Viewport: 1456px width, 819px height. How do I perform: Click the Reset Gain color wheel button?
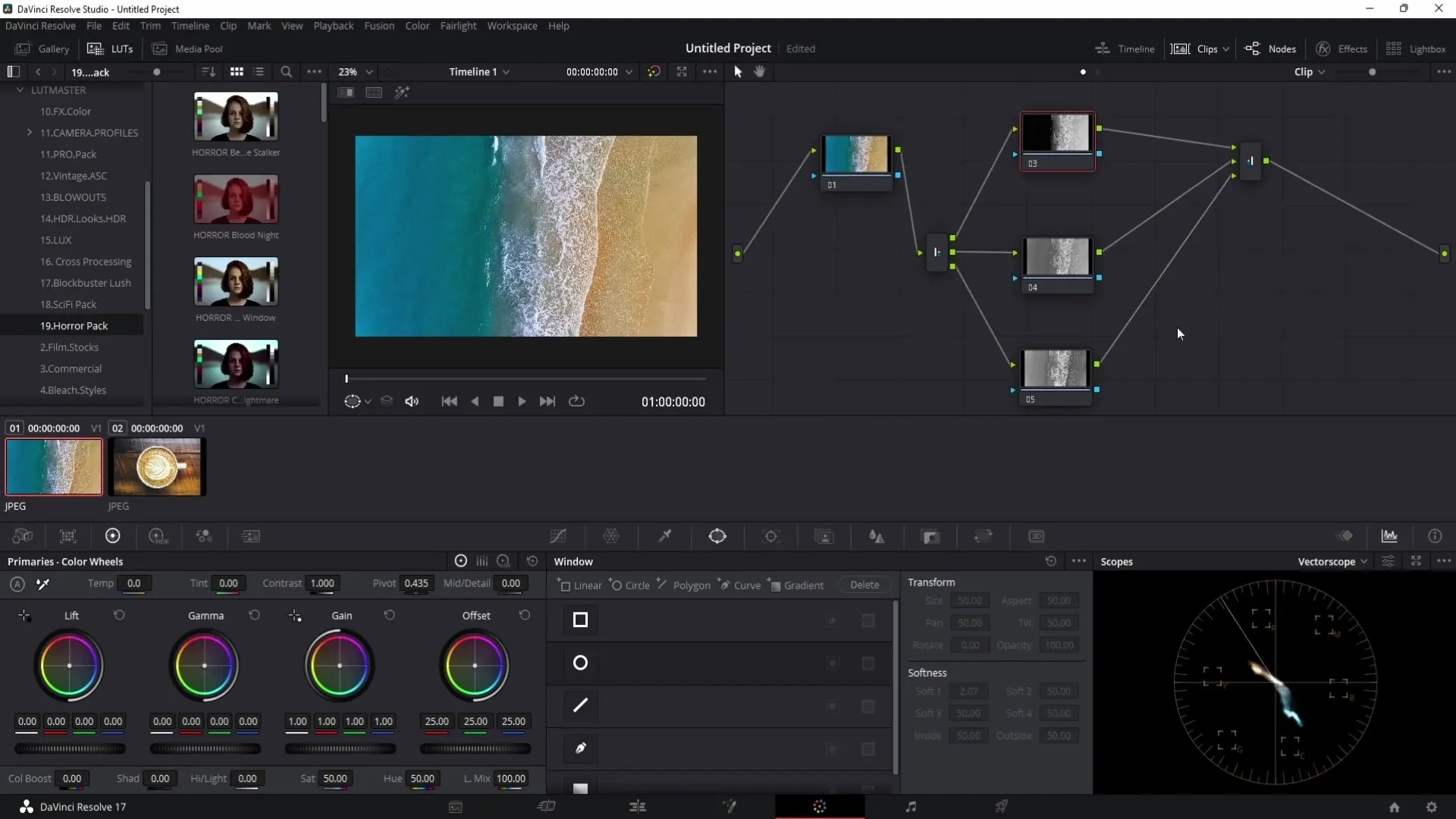(389, 615)
